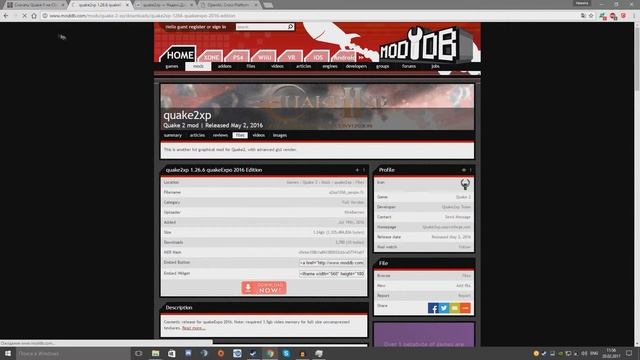Open the Android platform tab
Viewport: 640px width, 360px height.
pyautogui.click(x=344, y=57)
